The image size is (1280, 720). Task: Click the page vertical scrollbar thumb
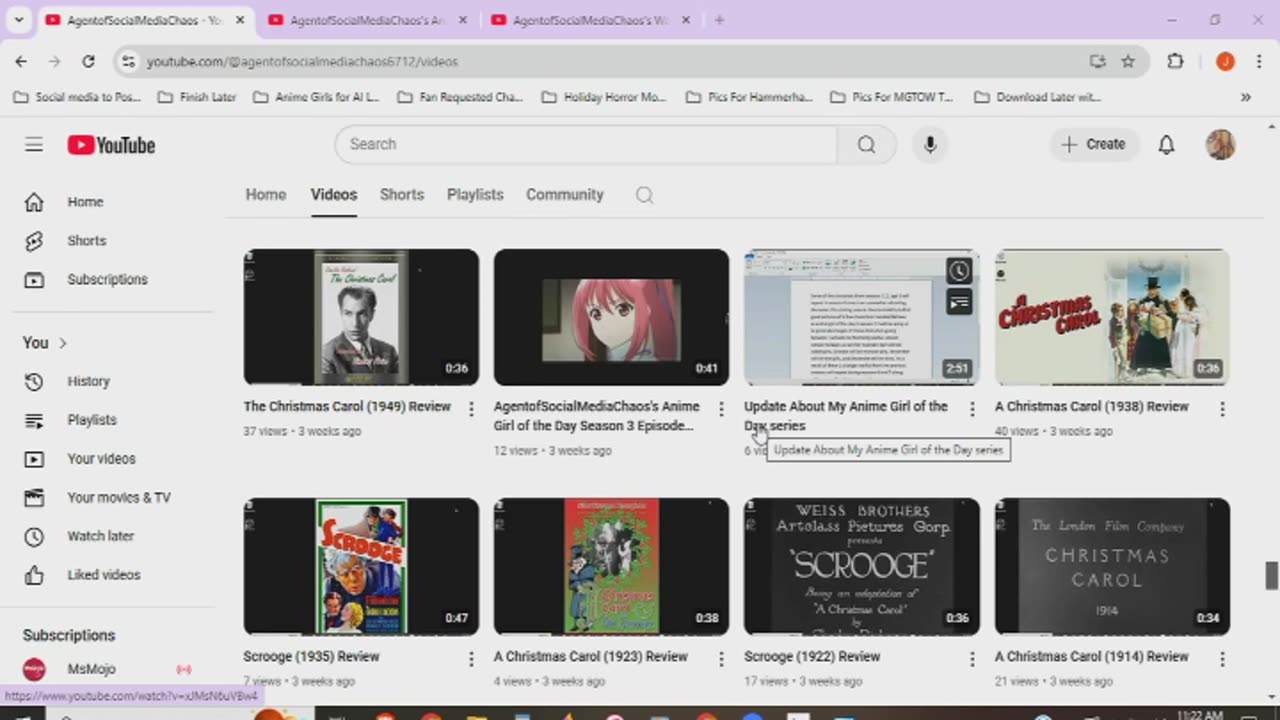click(1272, 575)
